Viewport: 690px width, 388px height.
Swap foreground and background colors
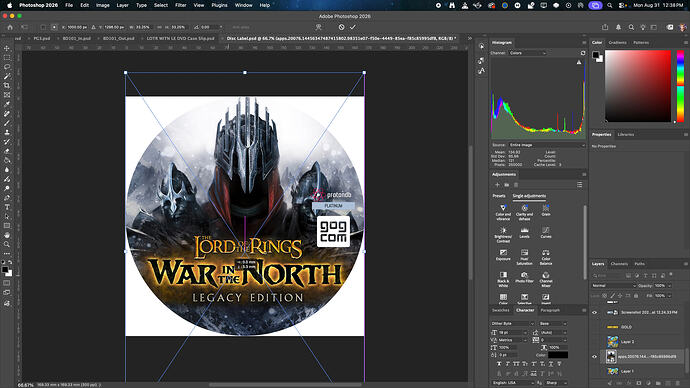coord(10,262)
